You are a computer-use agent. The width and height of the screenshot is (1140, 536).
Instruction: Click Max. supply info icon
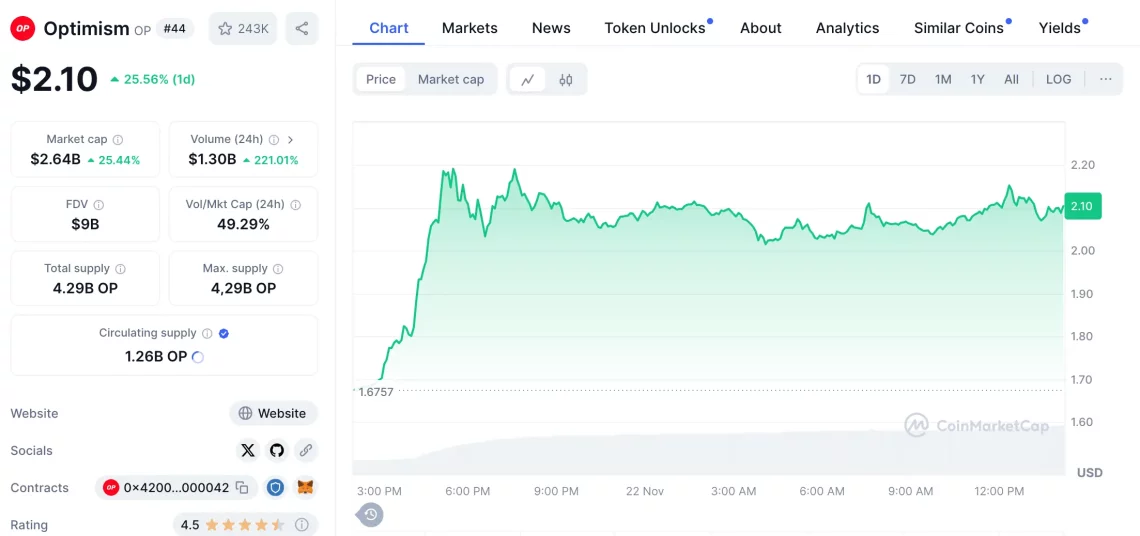click(279, 269)
